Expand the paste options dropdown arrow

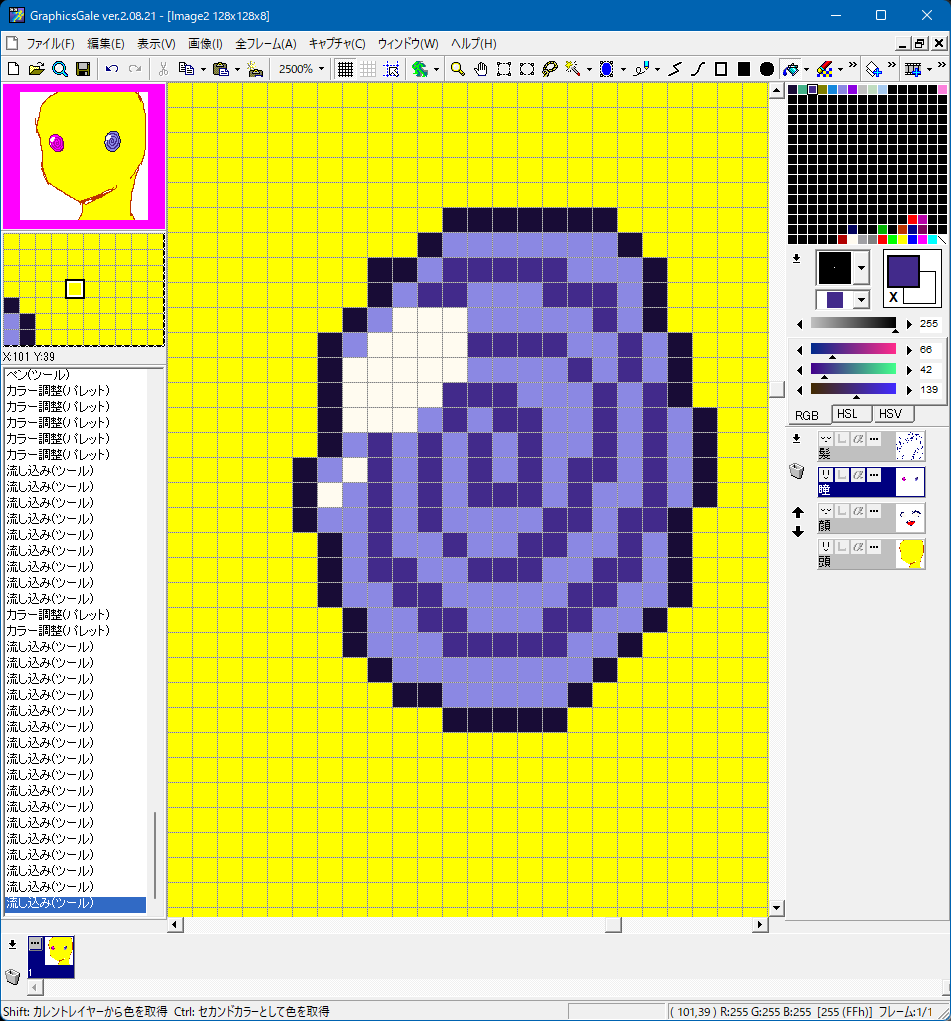(x=237, y=69)
